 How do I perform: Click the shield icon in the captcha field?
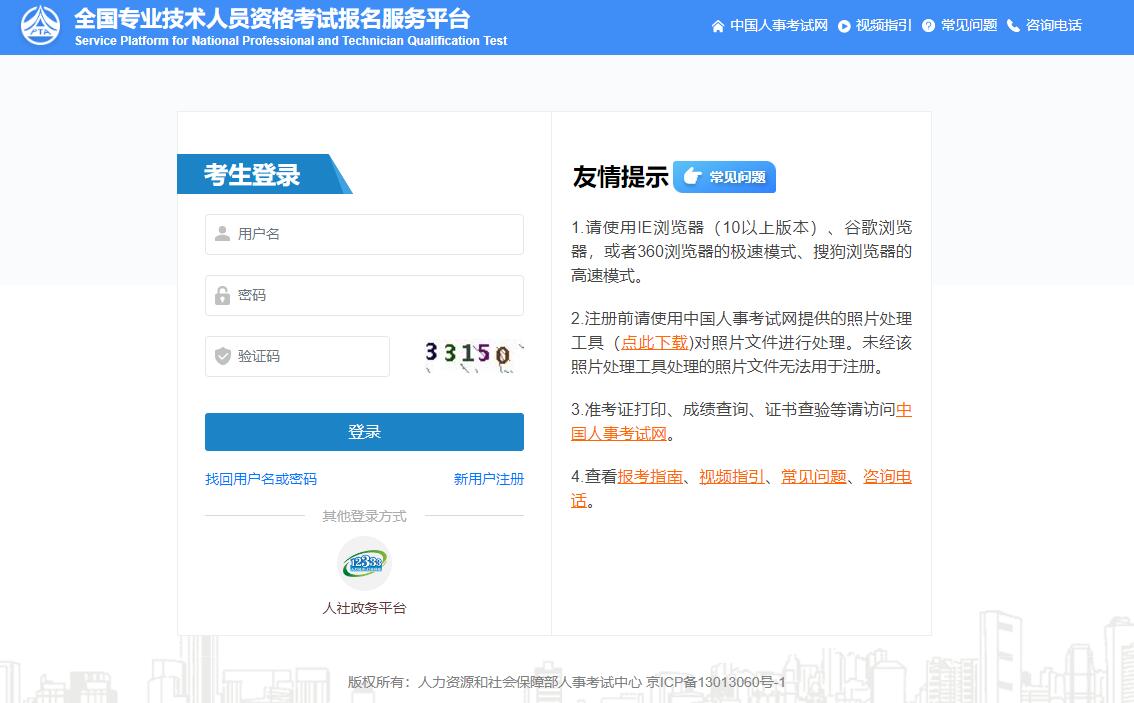pyautogui.click(x=223, y=356)
